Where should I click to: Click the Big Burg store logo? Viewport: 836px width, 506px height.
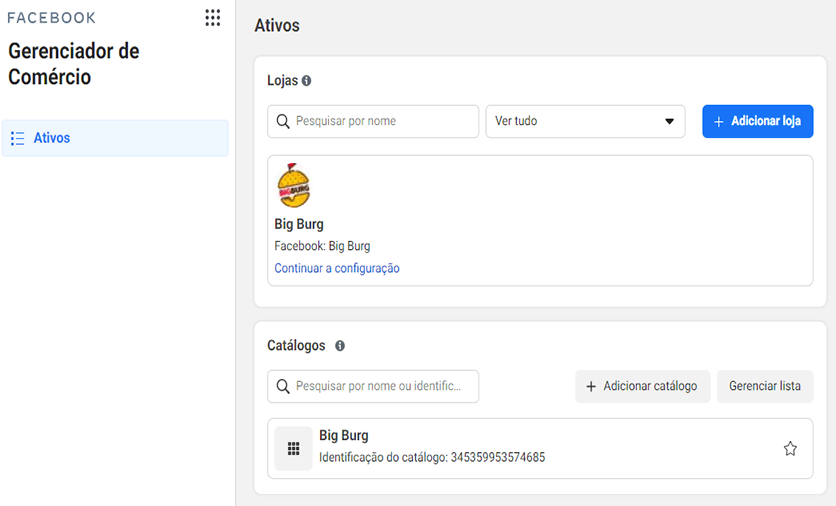click(x=294, y=186)
